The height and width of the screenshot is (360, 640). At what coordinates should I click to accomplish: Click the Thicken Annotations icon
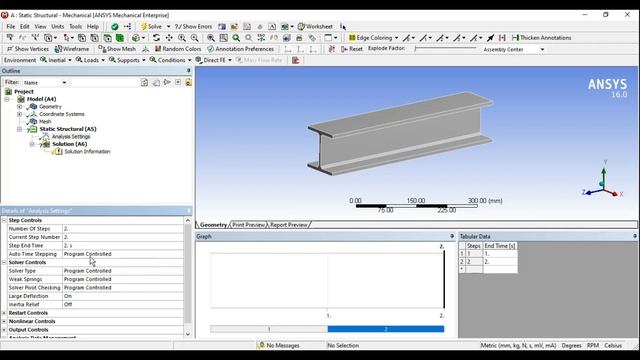(x=516, y=38)
